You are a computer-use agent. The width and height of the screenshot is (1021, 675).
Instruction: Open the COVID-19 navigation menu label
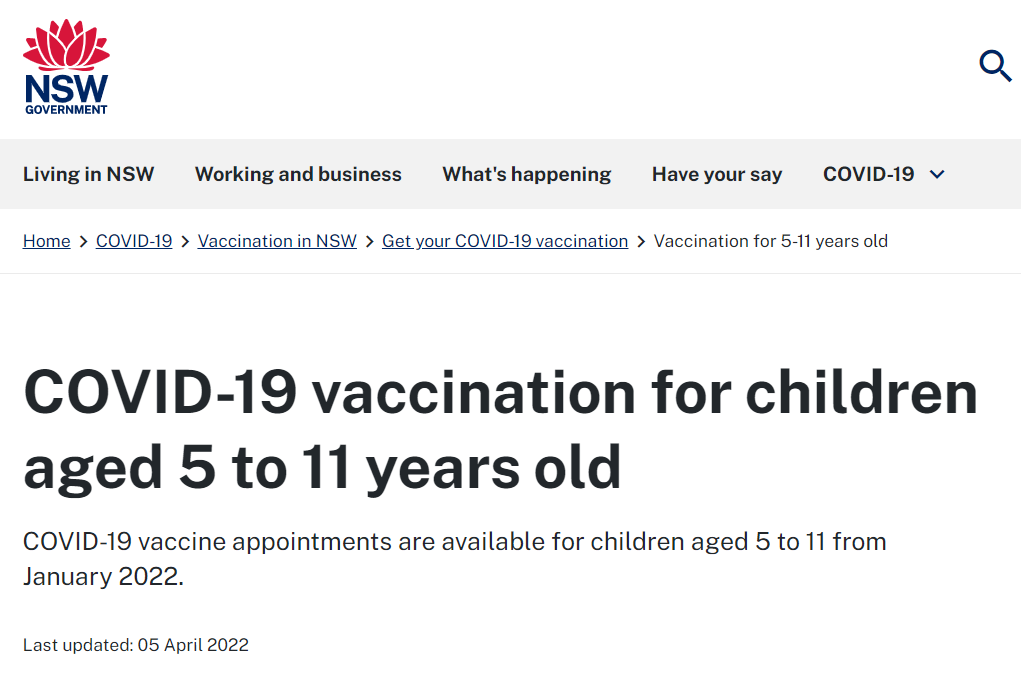(x=868, y=174)
